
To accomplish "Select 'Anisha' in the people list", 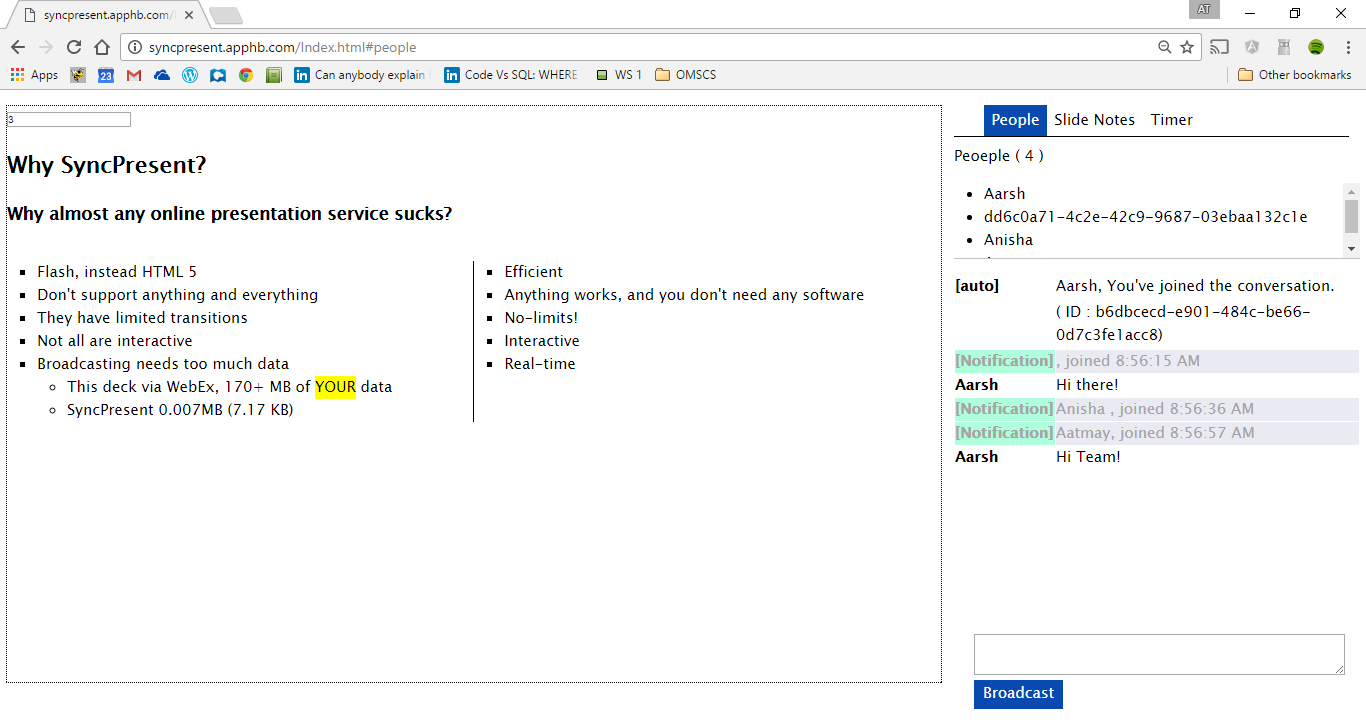I will tap(1008, 240).
